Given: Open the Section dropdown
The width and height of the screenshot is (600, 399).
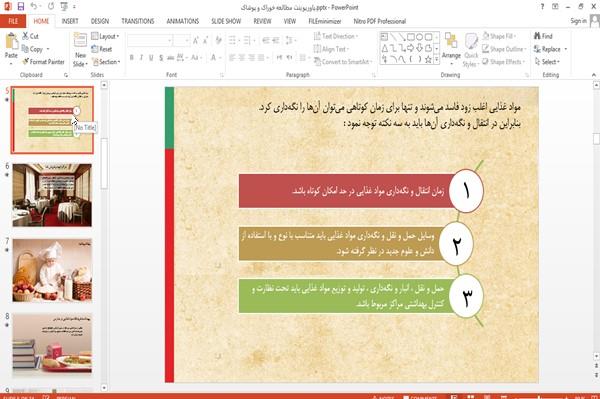Looking at the screenshot, I should coord(106,62).
